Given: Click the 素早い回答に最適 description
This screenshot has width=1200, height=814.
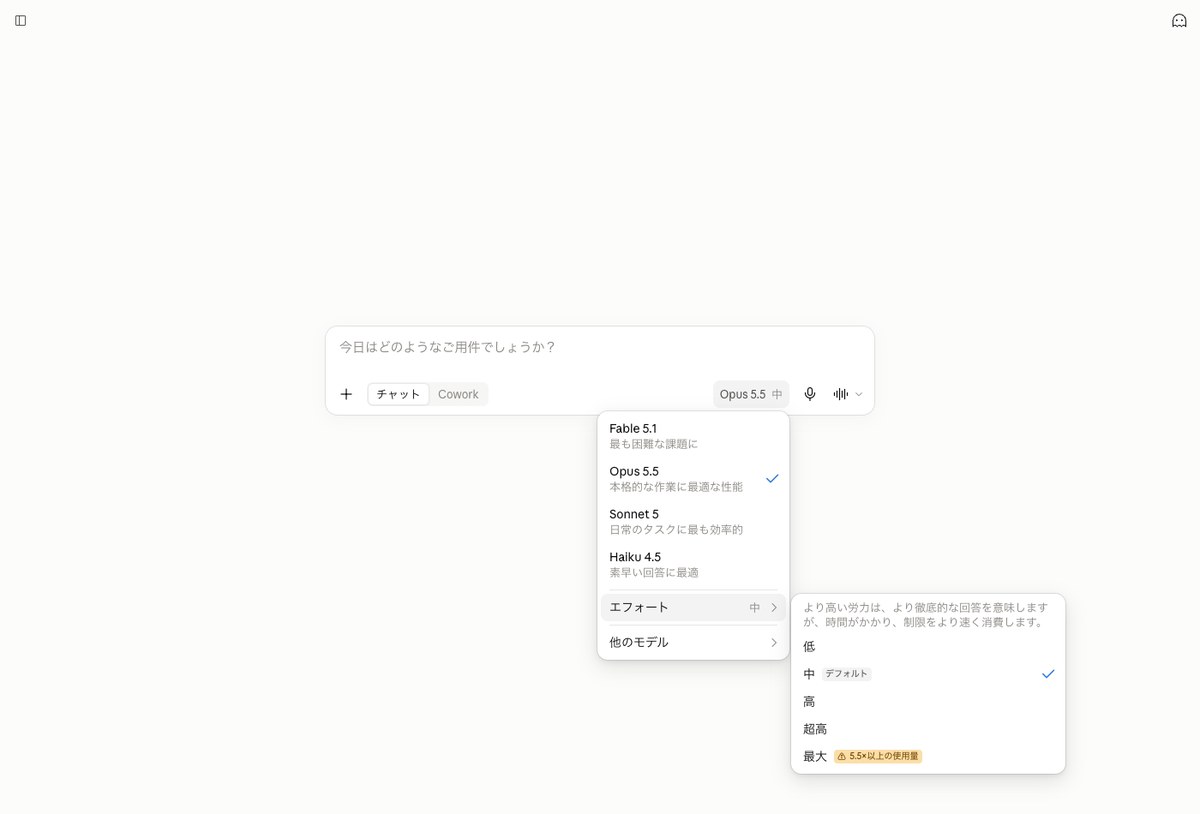Looking at the screenshot, I should point(654,573).
